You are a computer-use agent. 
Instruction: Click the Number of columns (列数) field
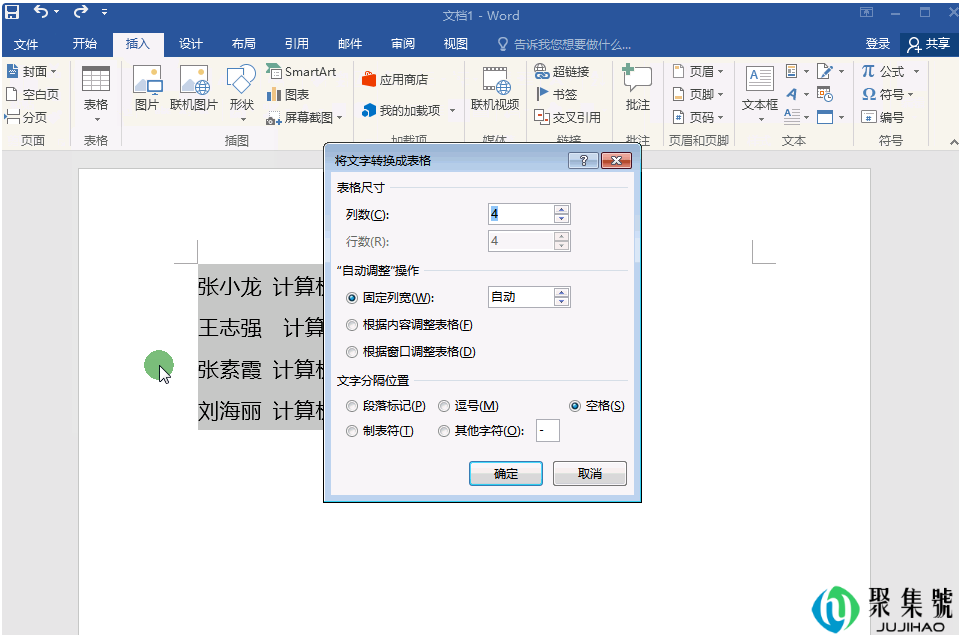pos(521,214)
